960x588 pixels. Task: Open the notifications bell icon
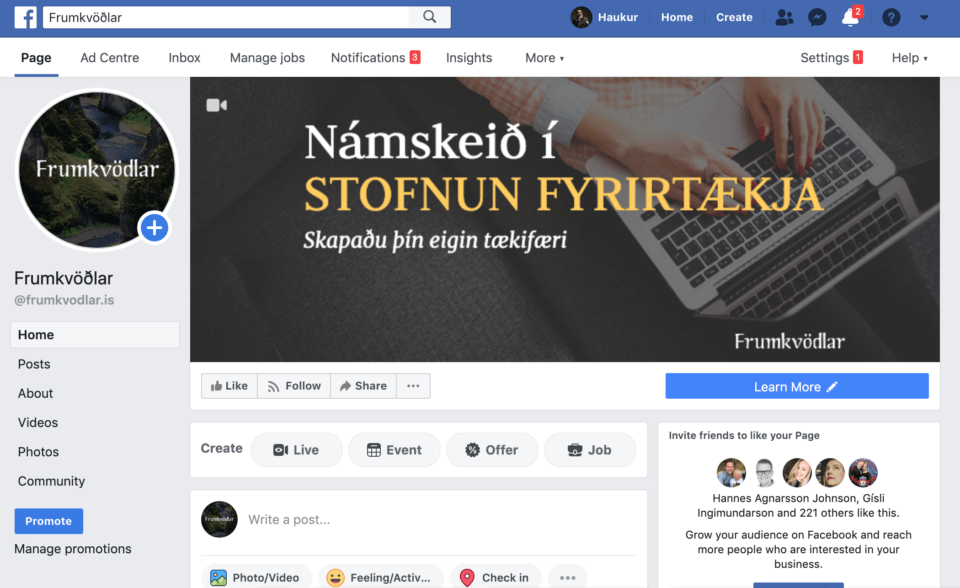pos(850,17)
